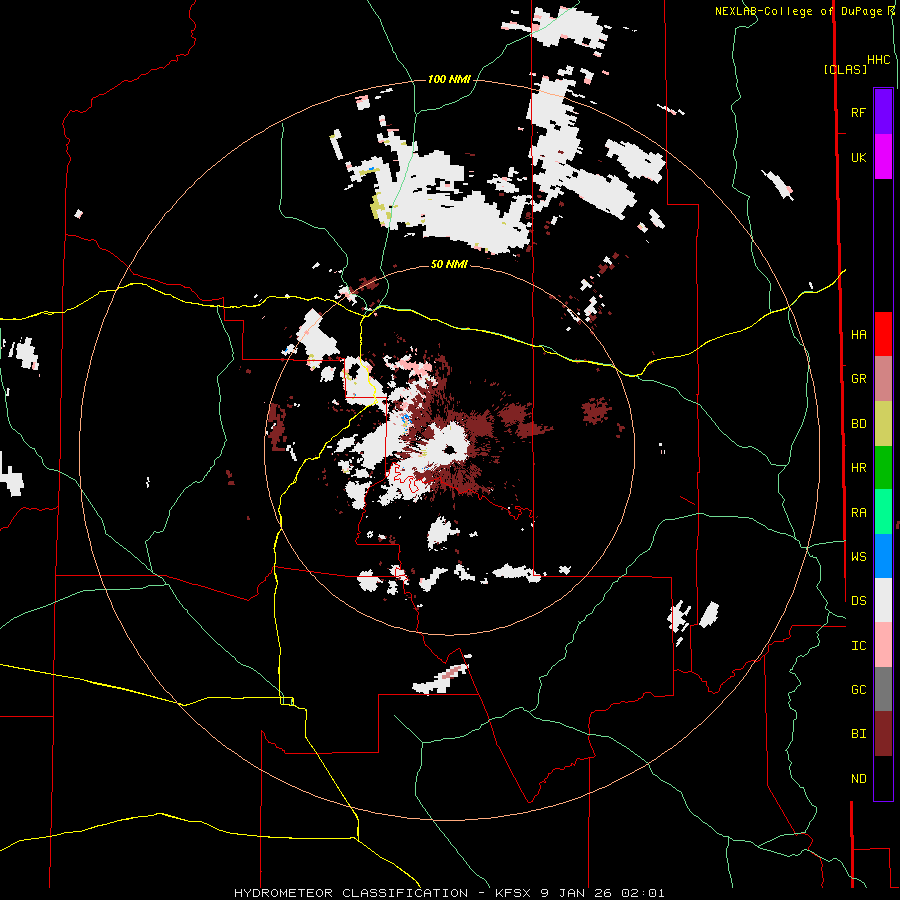Click the BD legend label

pyautogui.click(x=858, y=423)
